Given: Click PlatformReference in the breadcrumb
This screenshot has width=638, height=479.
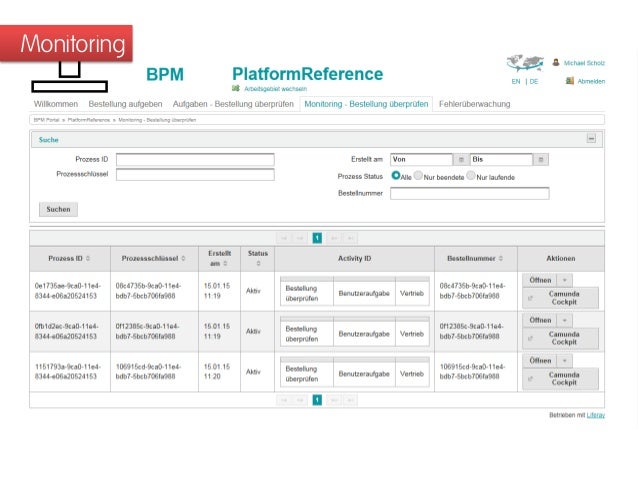Looking at the screenshot, I should (89, 120).
